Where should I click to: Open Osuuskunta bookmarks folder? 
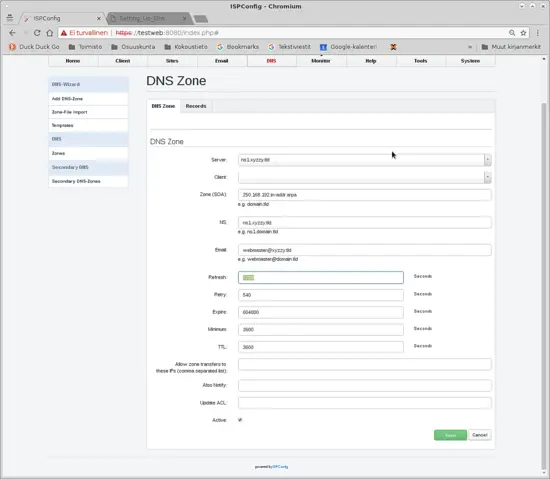click(133, 47)
